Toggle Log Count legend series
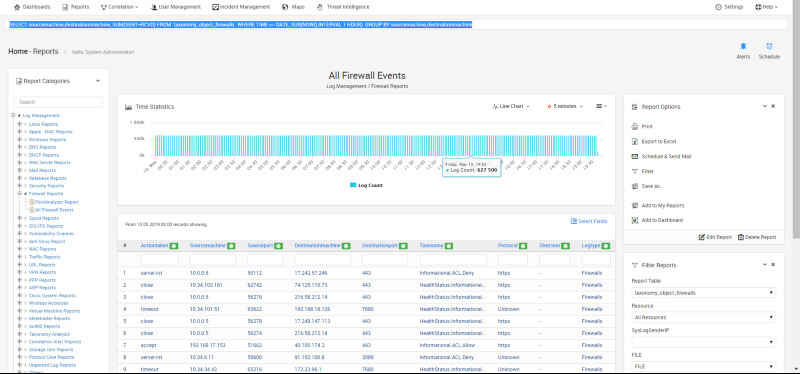Screen dimensions: 800x374 pos(366,185)
